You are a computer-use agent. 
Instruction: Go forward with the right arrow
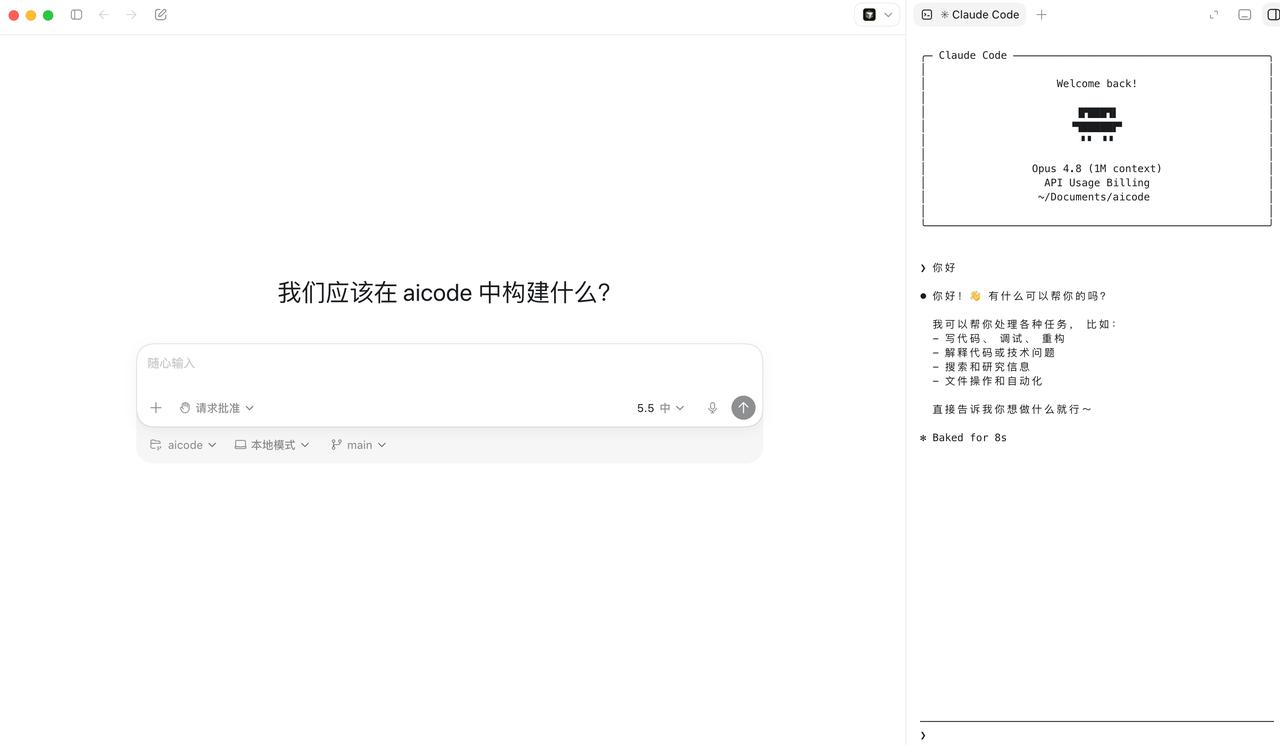coord(131,15)
